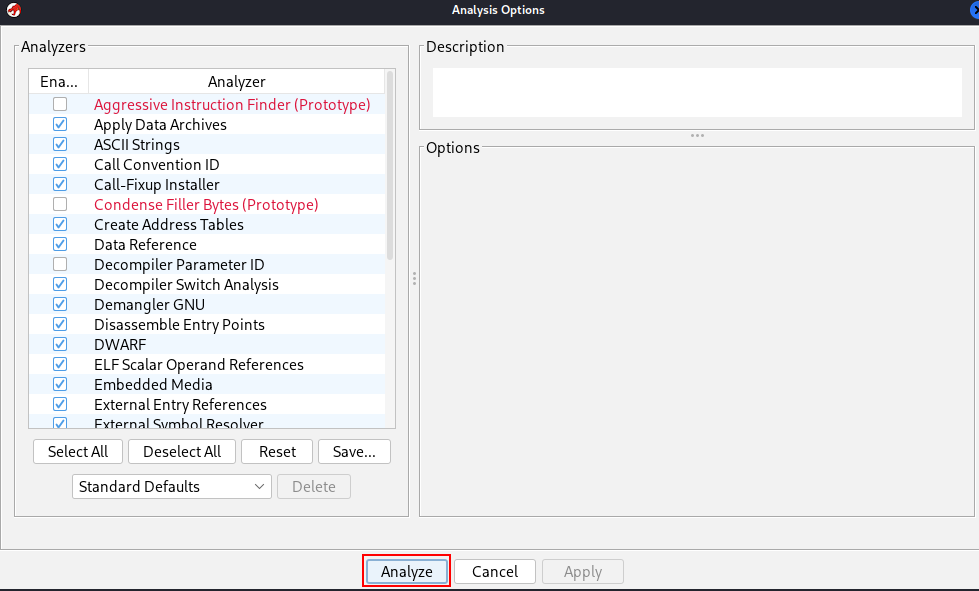
Task: Click the Deselect All button
Action: click(182, 451)
